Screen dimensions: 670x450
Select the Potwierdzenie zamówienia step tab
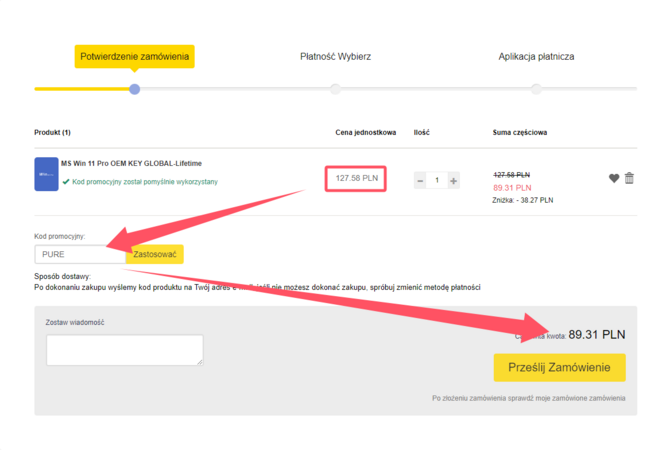[x=134, y=56]
